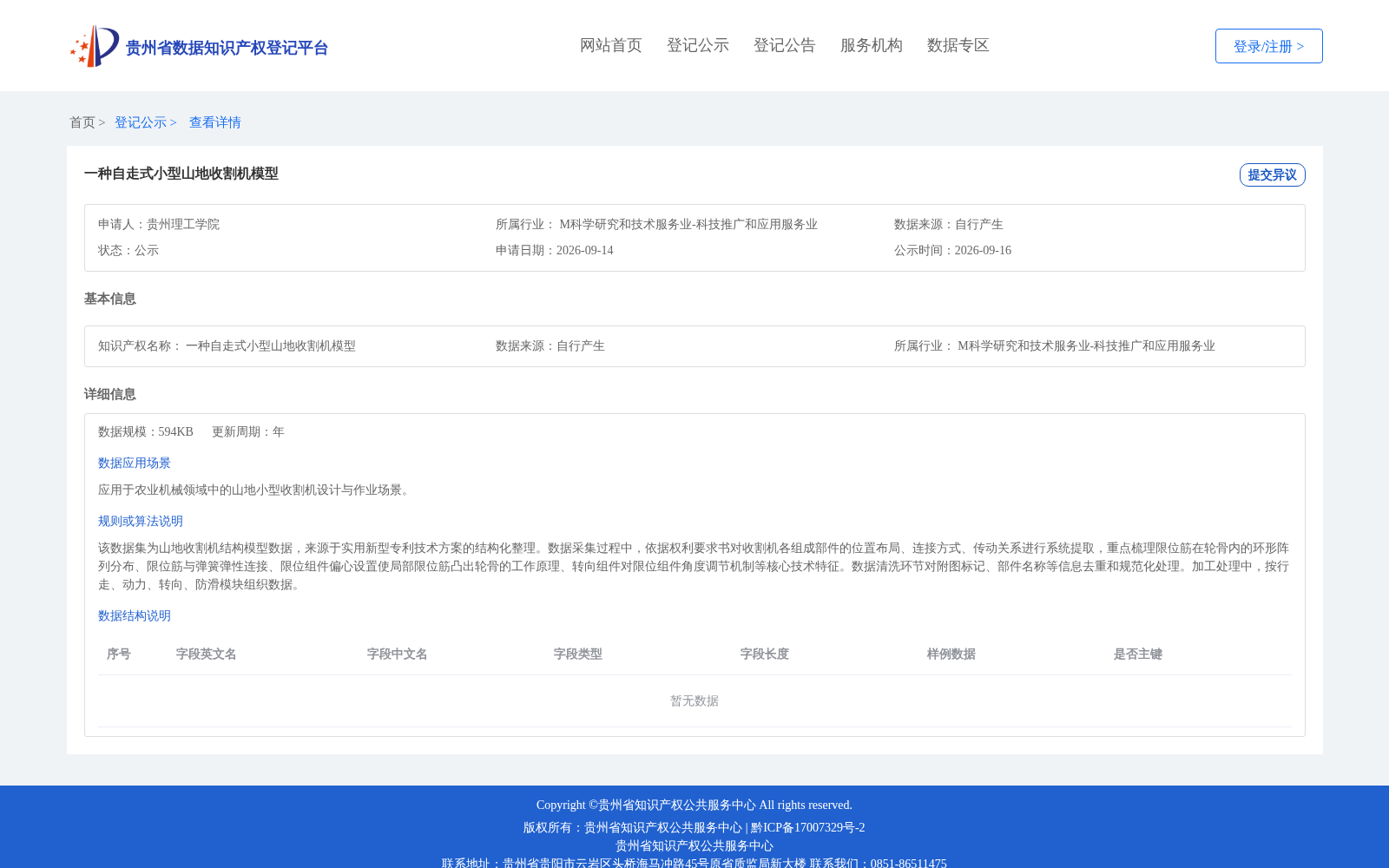This screenshot has height=868, width=1389.
Task: Click the 登录/注册 button
Action: [1269, 46]
